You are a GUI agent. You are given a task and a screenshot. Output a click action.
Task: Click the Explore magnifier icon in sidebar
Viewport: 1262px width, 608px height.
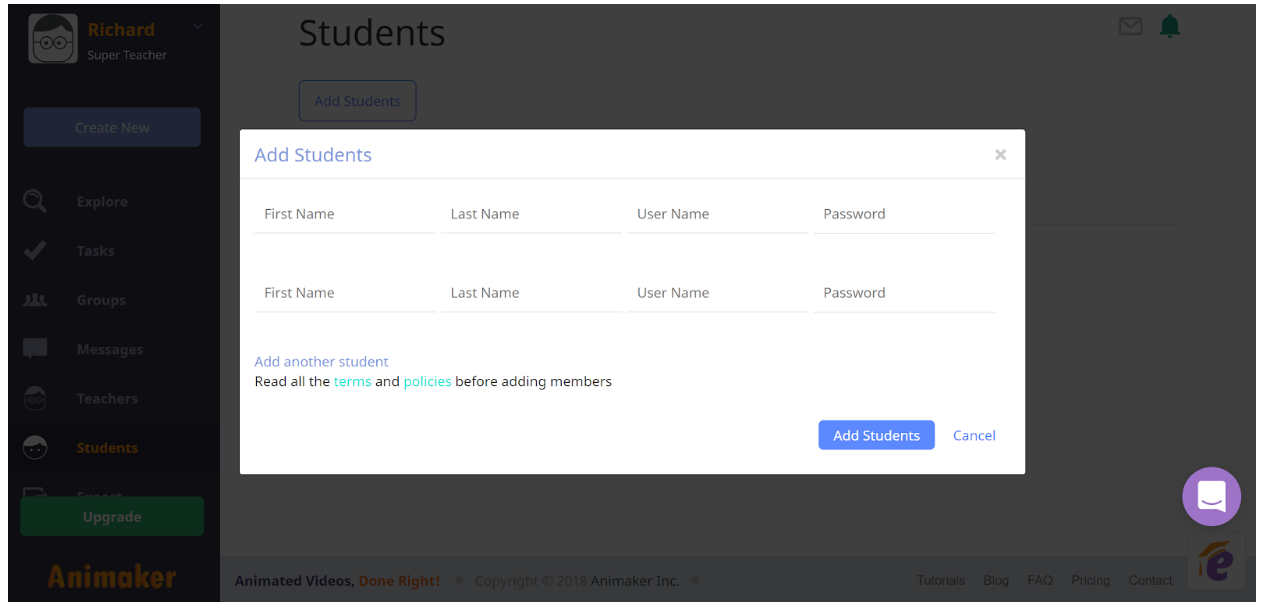coord(35,201)
